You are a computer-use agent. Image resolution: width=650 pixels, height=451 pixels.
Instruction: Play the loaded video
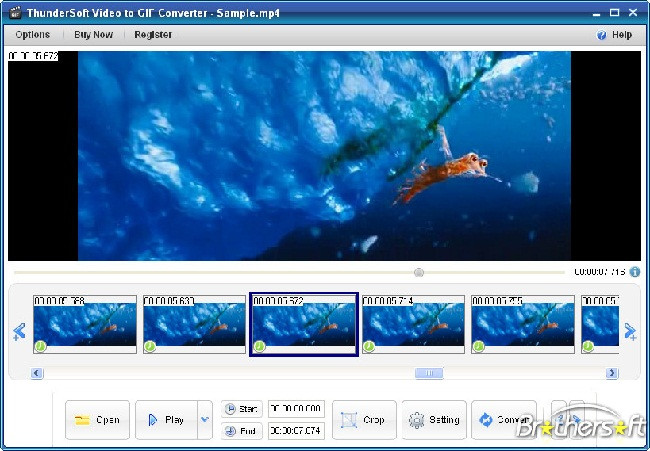pyautogui.click(x=166, y=420)
